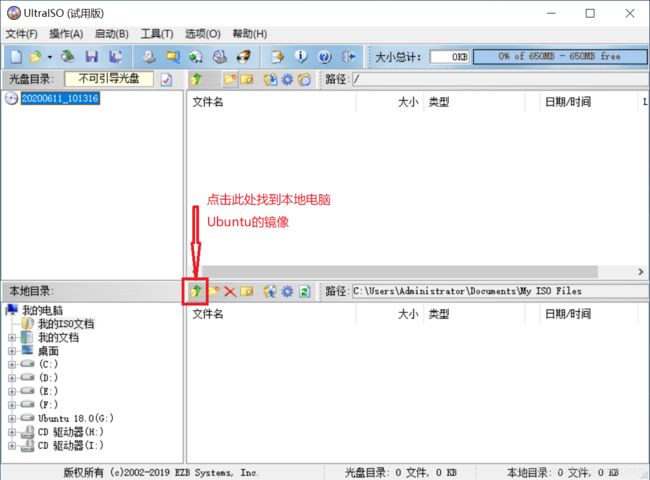Select 我的ISO文档 in local tree

66,324
